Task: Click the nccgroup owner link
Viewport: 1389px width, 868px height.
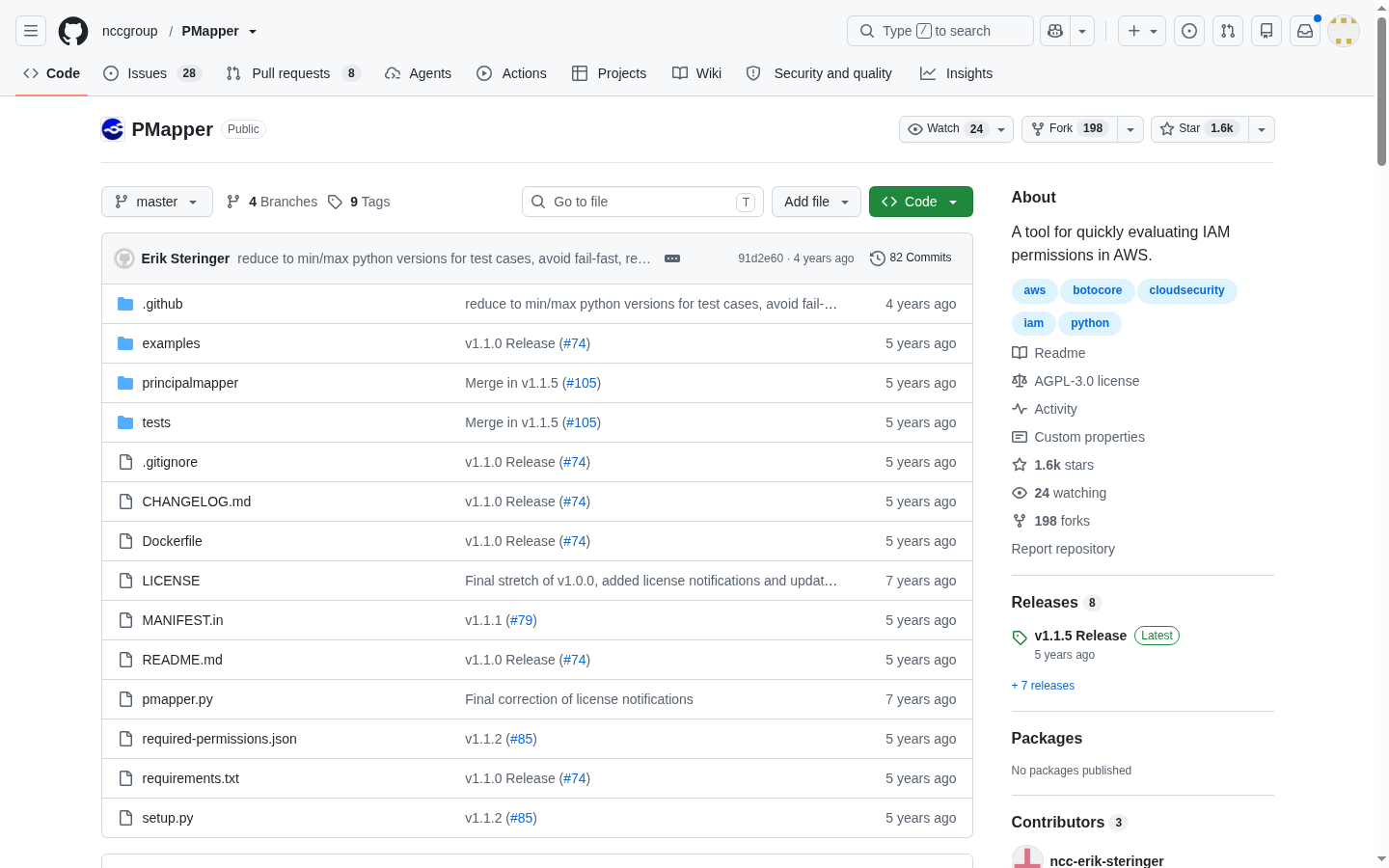Action: tap(130, 31)
